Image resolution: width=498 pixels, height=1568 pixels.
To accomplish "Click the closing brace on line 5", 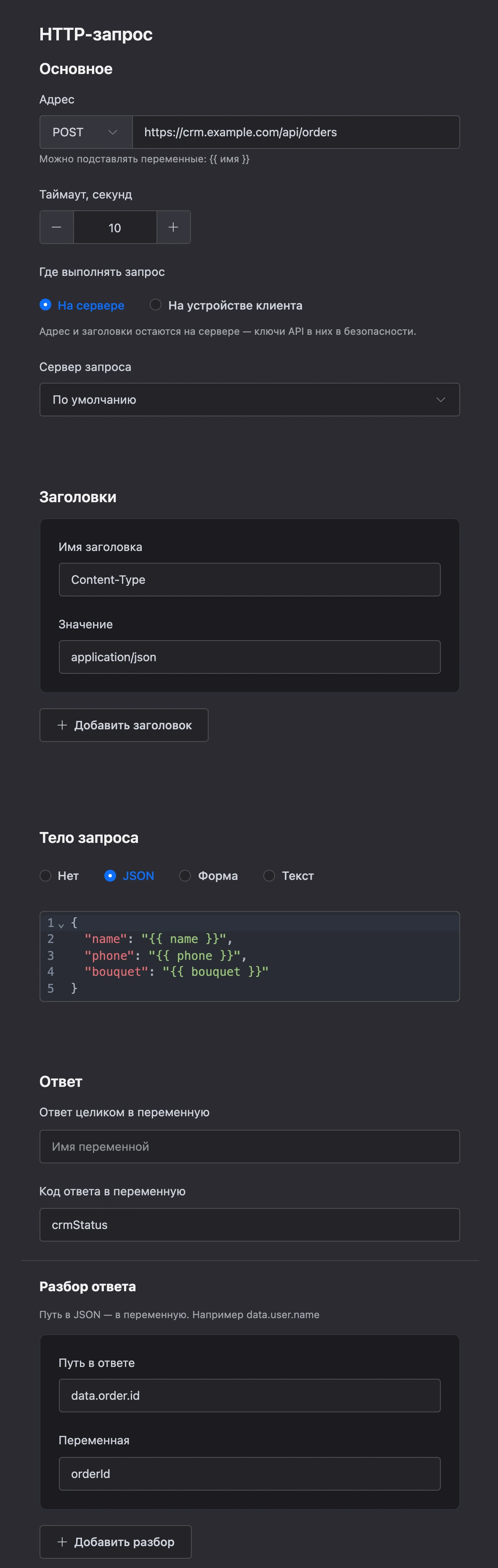I will 74,988.
